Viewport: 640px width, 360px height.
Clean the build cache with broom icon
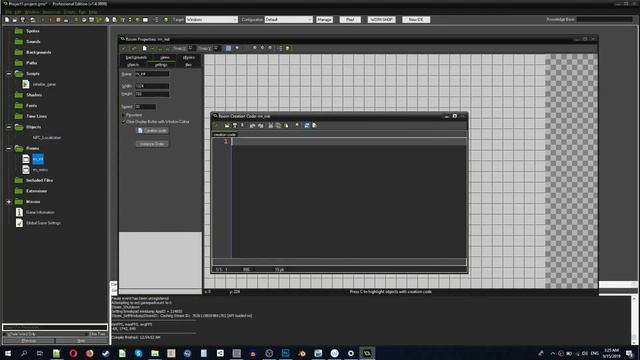(x=66, y=20)
